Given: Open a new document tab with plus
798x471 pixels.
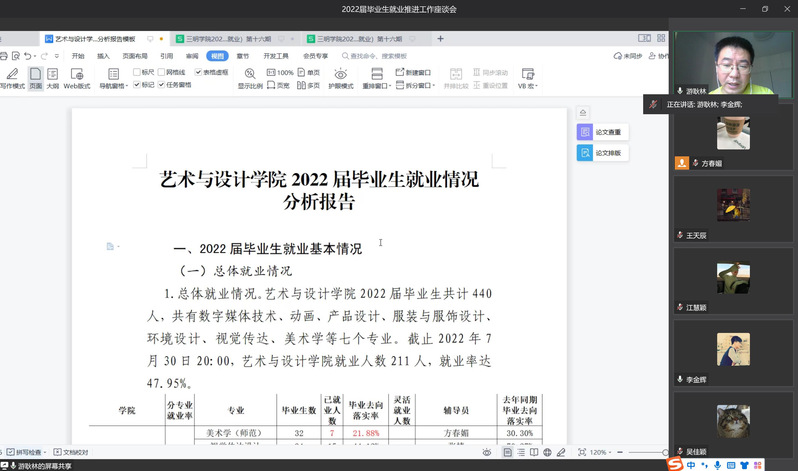Looking at the screenshot, I should (441, 39).
